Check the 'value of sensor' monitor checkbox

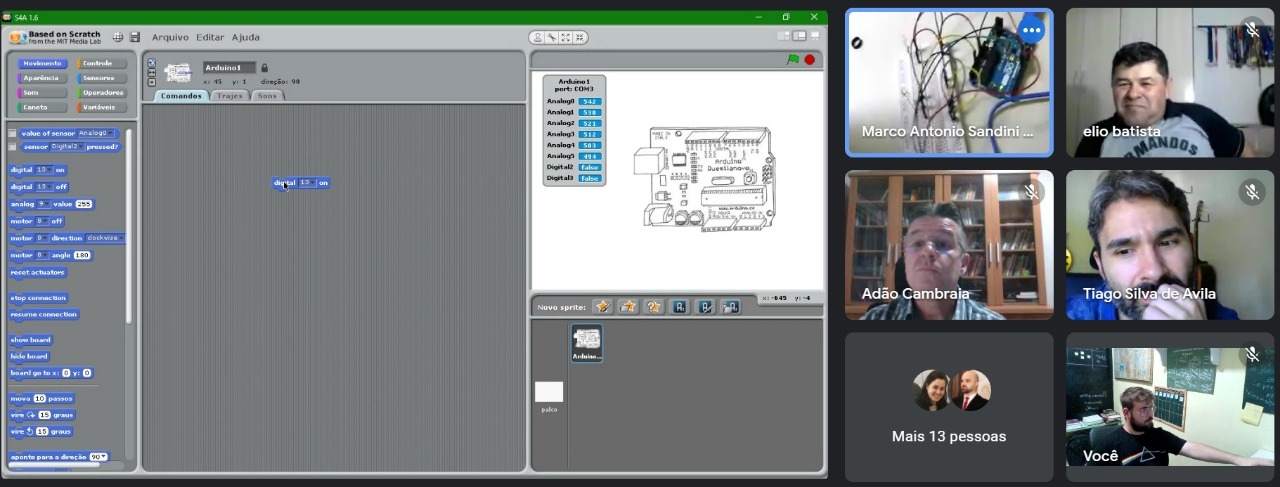[x=13, y=133]
